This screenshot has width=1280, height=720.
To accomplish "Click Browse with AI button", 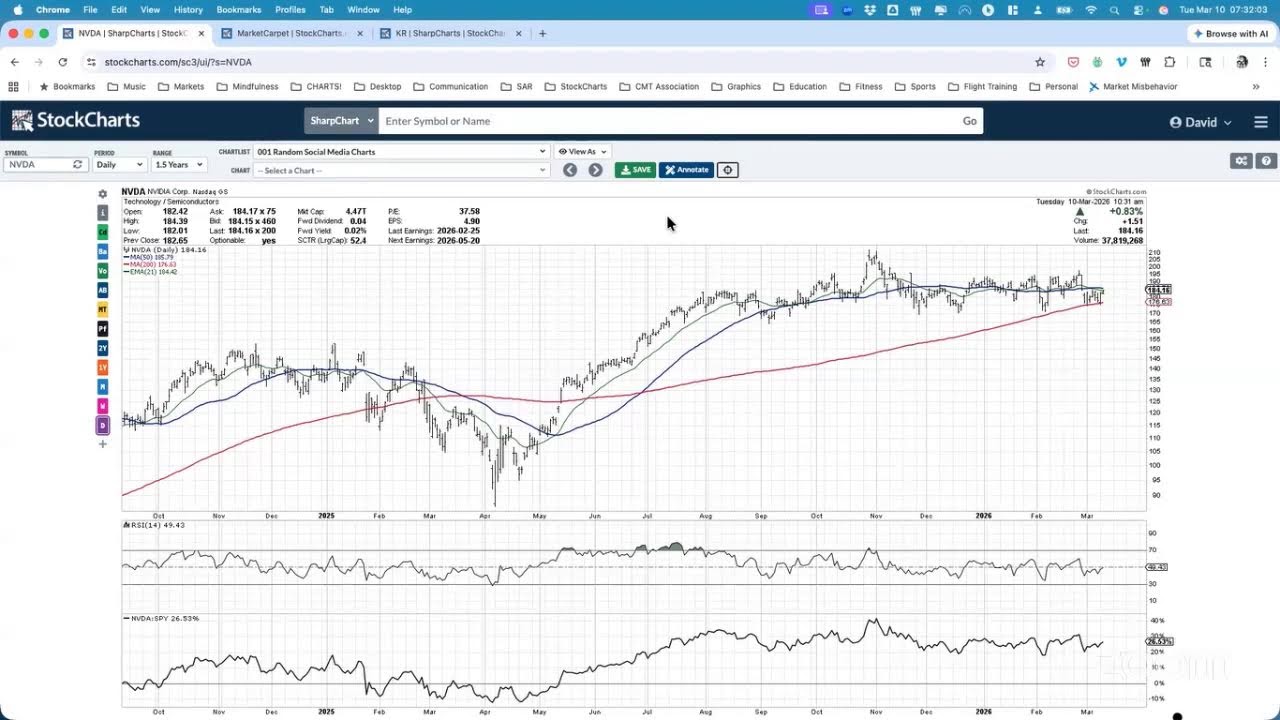I will pyautogui.click(x=1231, y=33).
